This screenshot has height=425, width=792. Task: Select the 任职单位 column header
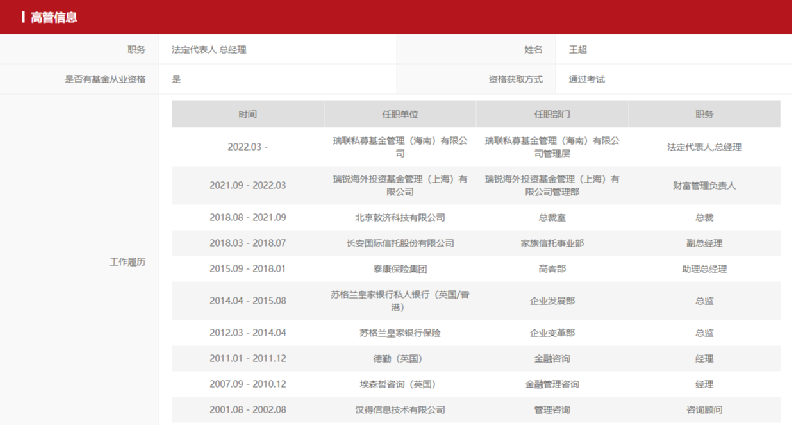399,114
